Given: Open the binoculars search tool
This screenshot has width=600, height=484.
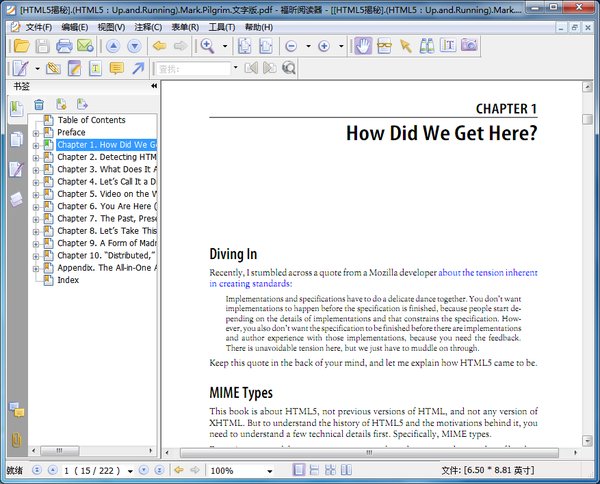Looking at the screenshot, I should [427, 46].
